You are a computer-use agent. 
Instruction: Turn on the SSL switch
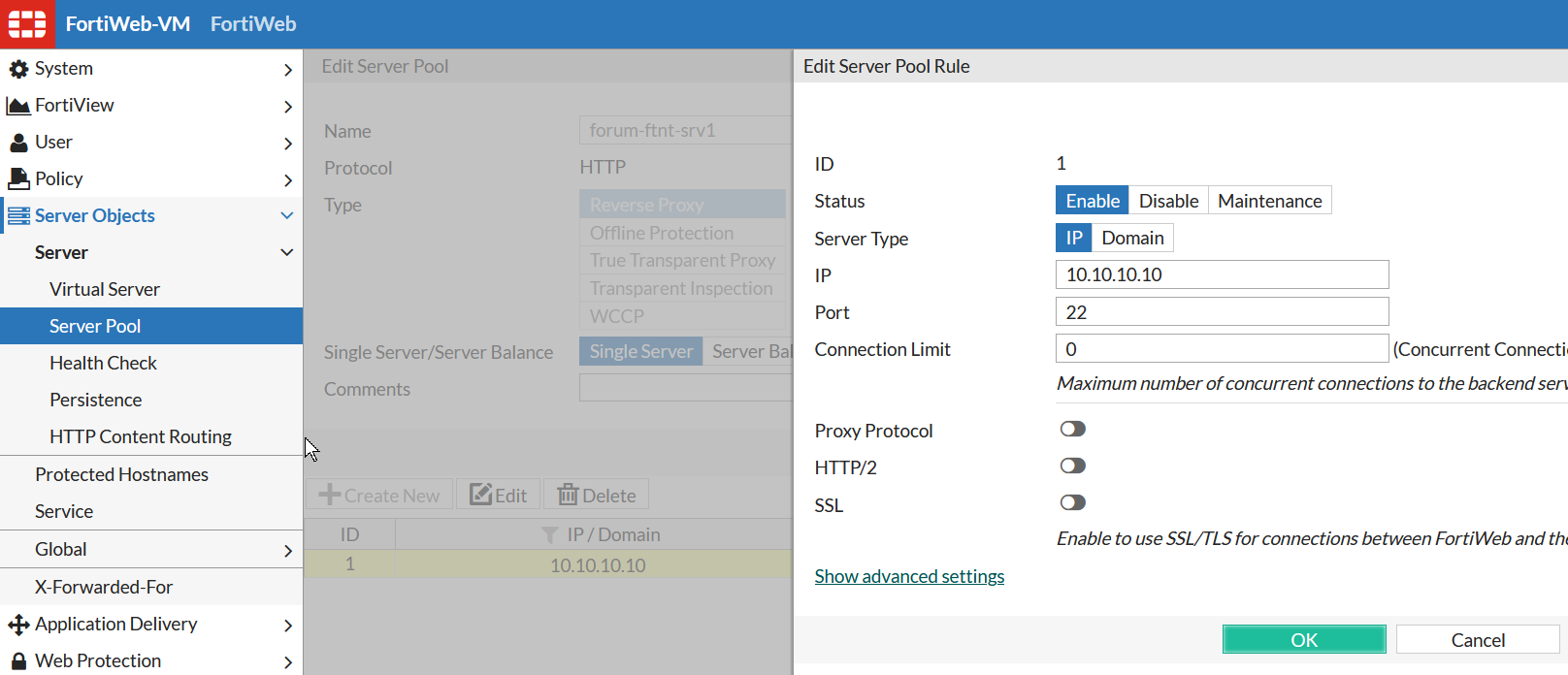click(x=1072, y=502)
